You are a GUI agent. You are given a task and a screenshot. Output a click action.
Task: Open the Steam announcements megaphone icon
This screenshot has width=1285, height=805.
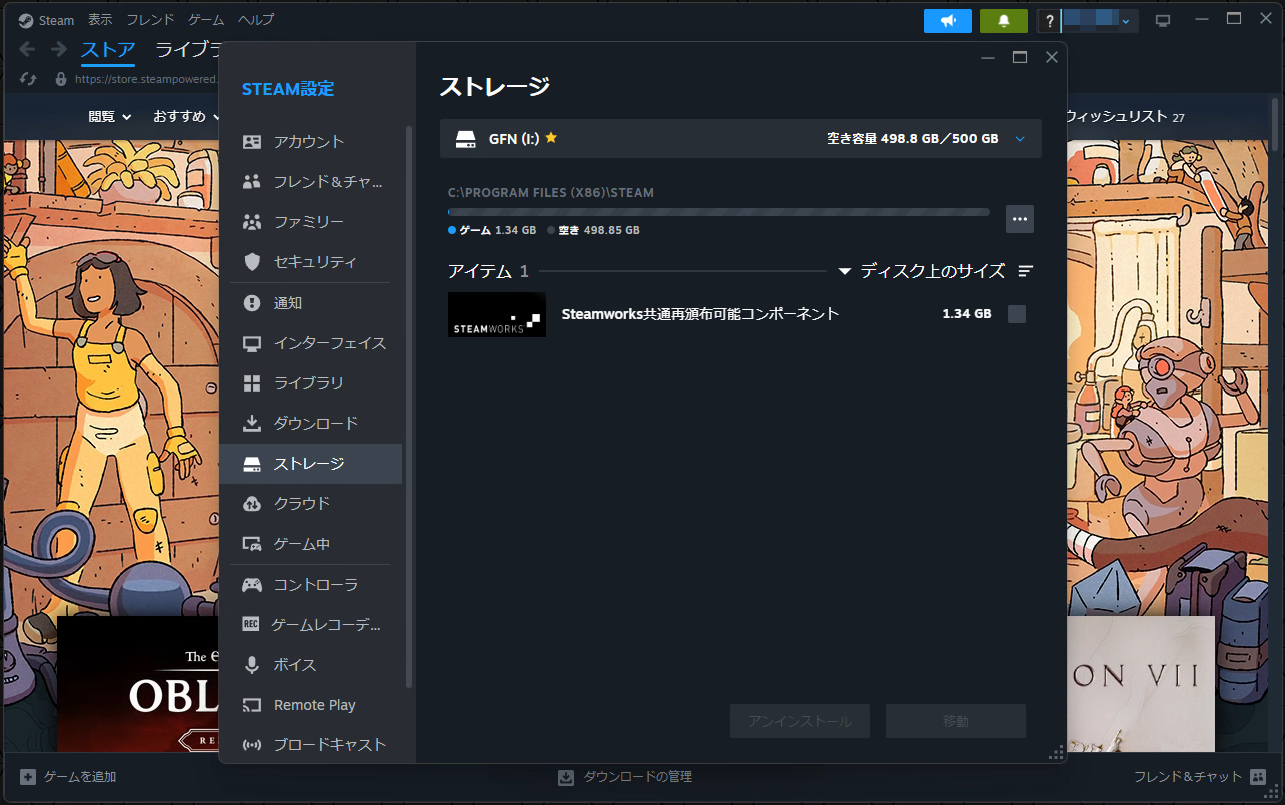(x=947, y=20)
